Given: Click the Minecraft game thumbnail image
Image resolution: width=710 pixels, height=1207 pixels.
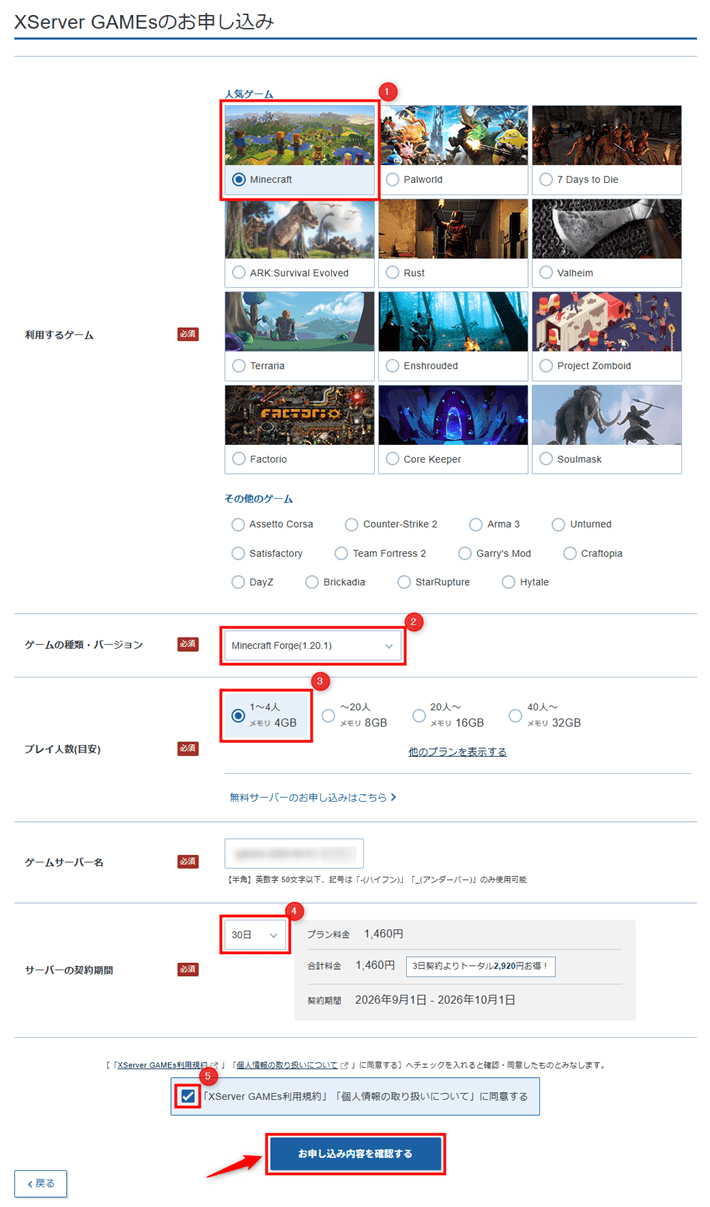Looking at the screenshot, I should pos(300,135).
